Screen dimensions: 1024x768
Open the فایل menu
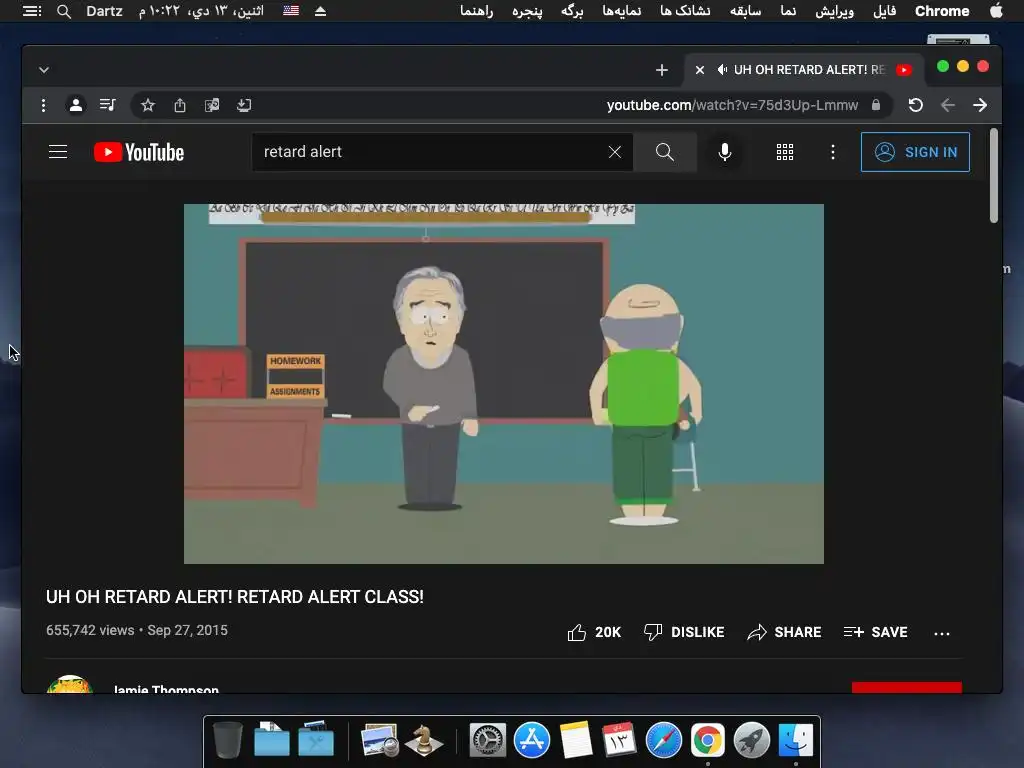[x=885, y=11]
